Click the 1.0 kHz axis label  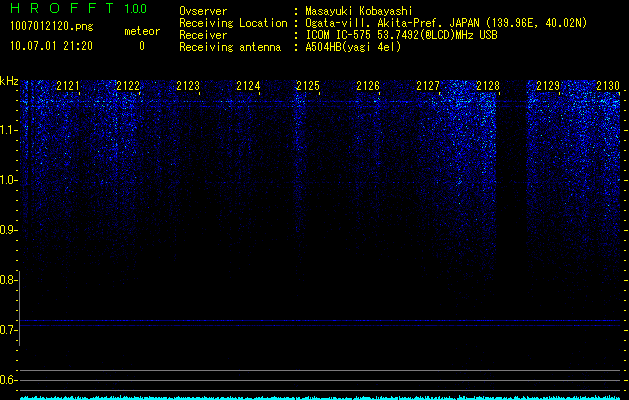click(x=9, y=180)
